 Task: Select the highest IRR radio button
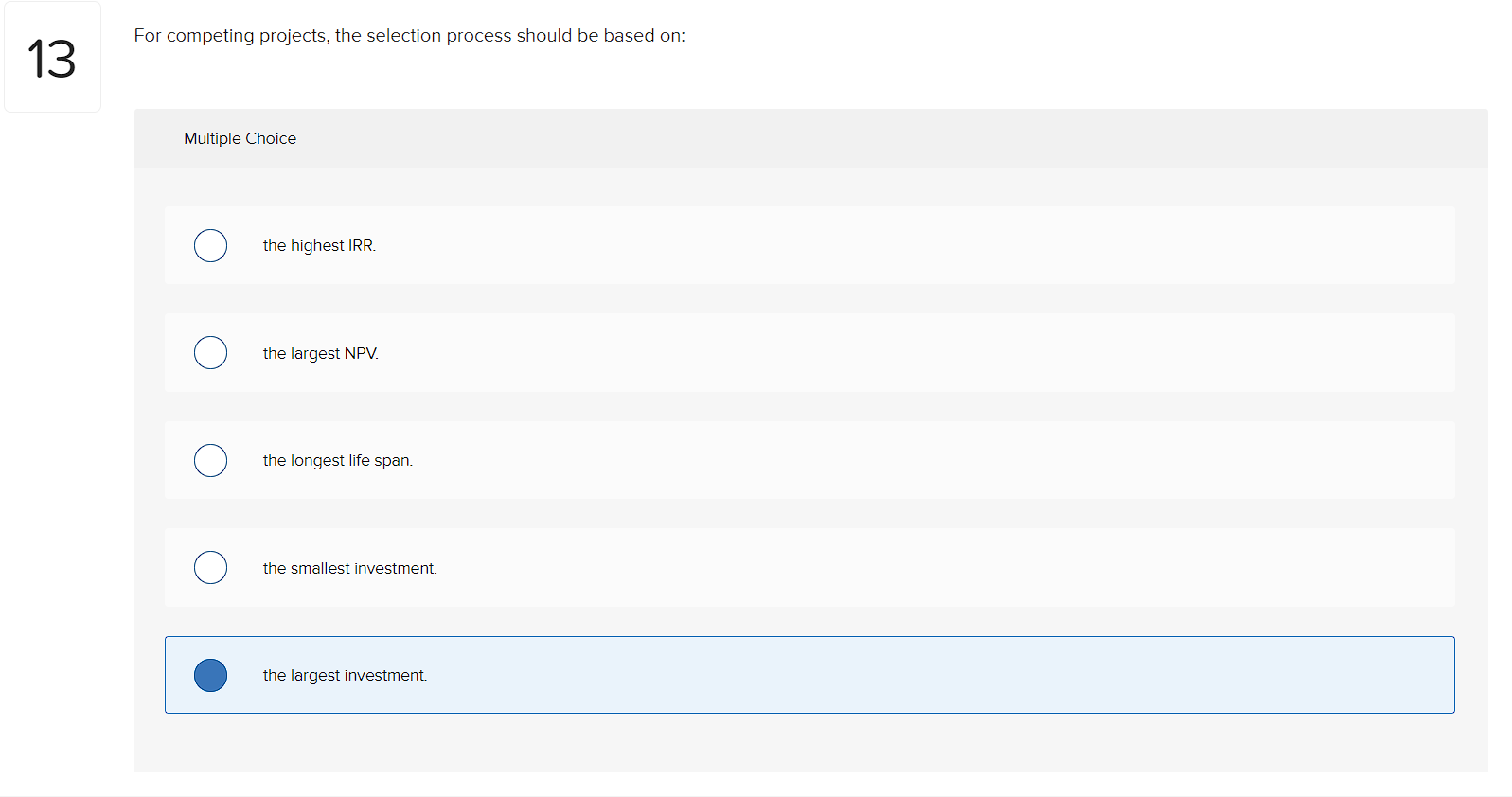click(x=210, y=245)
